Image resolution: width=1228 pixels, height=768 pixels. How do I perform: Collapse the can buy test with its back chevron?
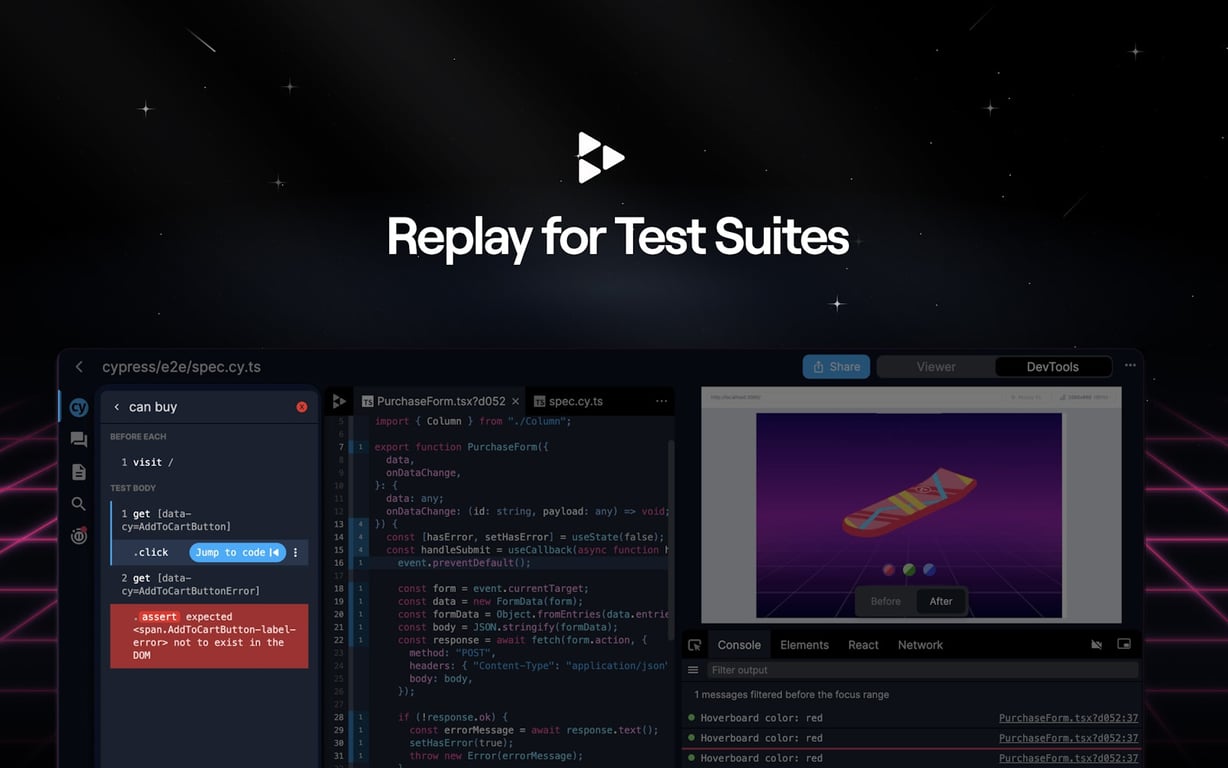point(117,406)
